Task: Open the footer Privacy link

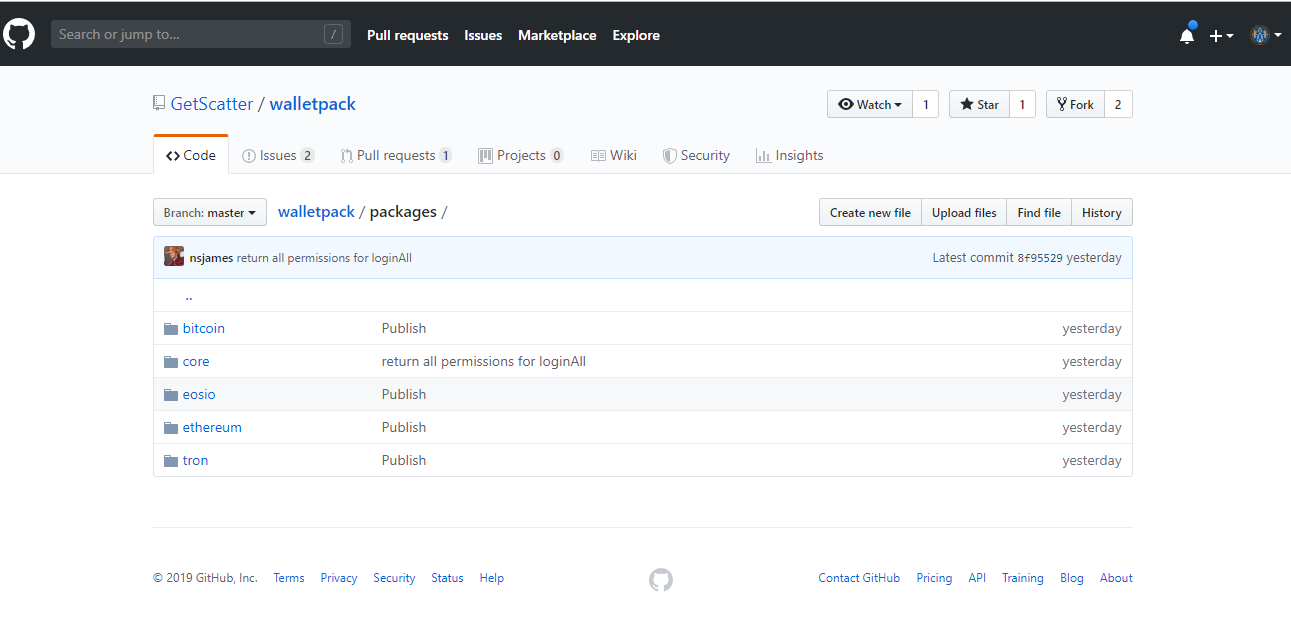Action: tap(339, 578)
